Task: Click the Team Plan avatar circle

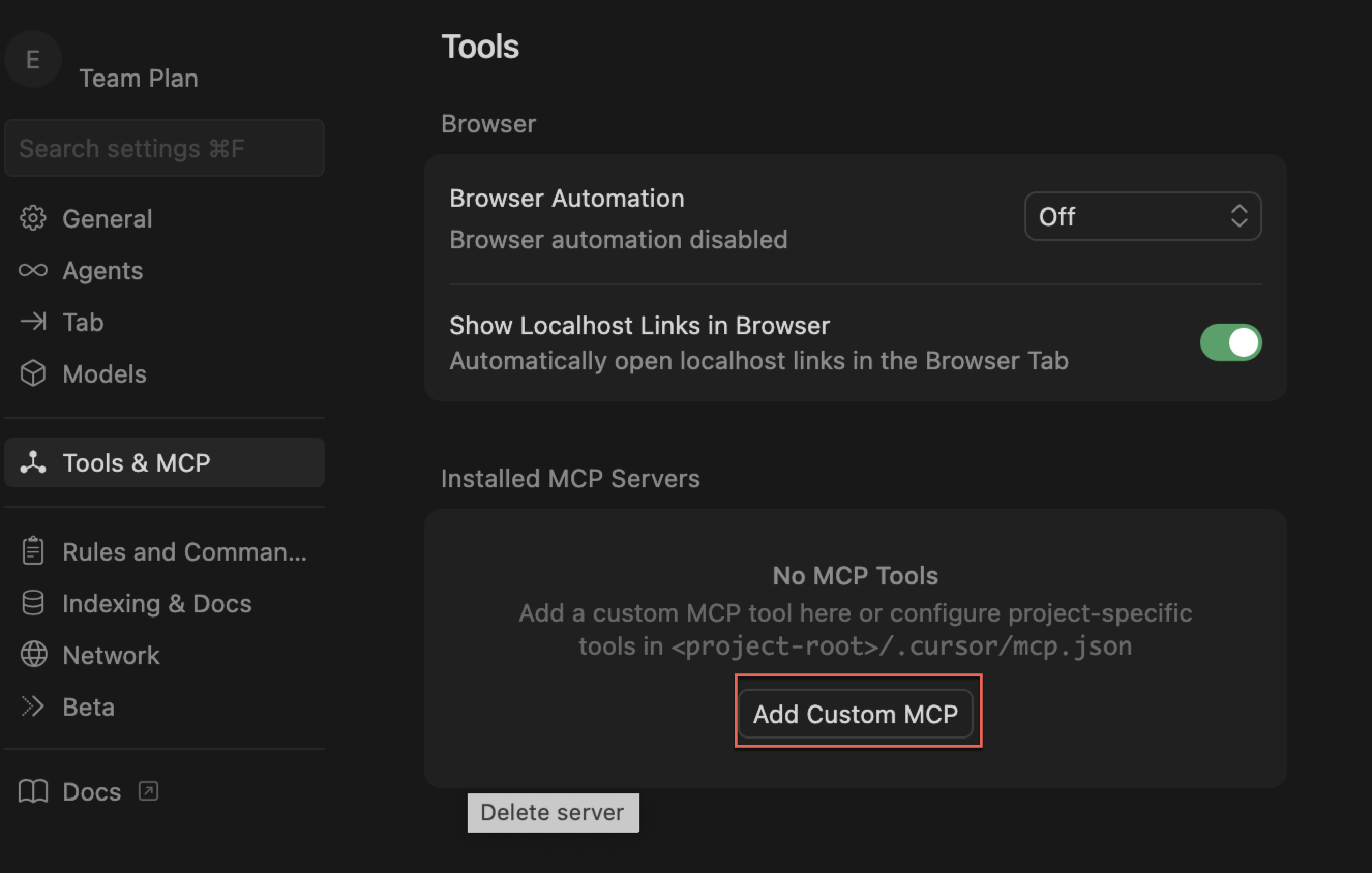Action: point(33,59)
